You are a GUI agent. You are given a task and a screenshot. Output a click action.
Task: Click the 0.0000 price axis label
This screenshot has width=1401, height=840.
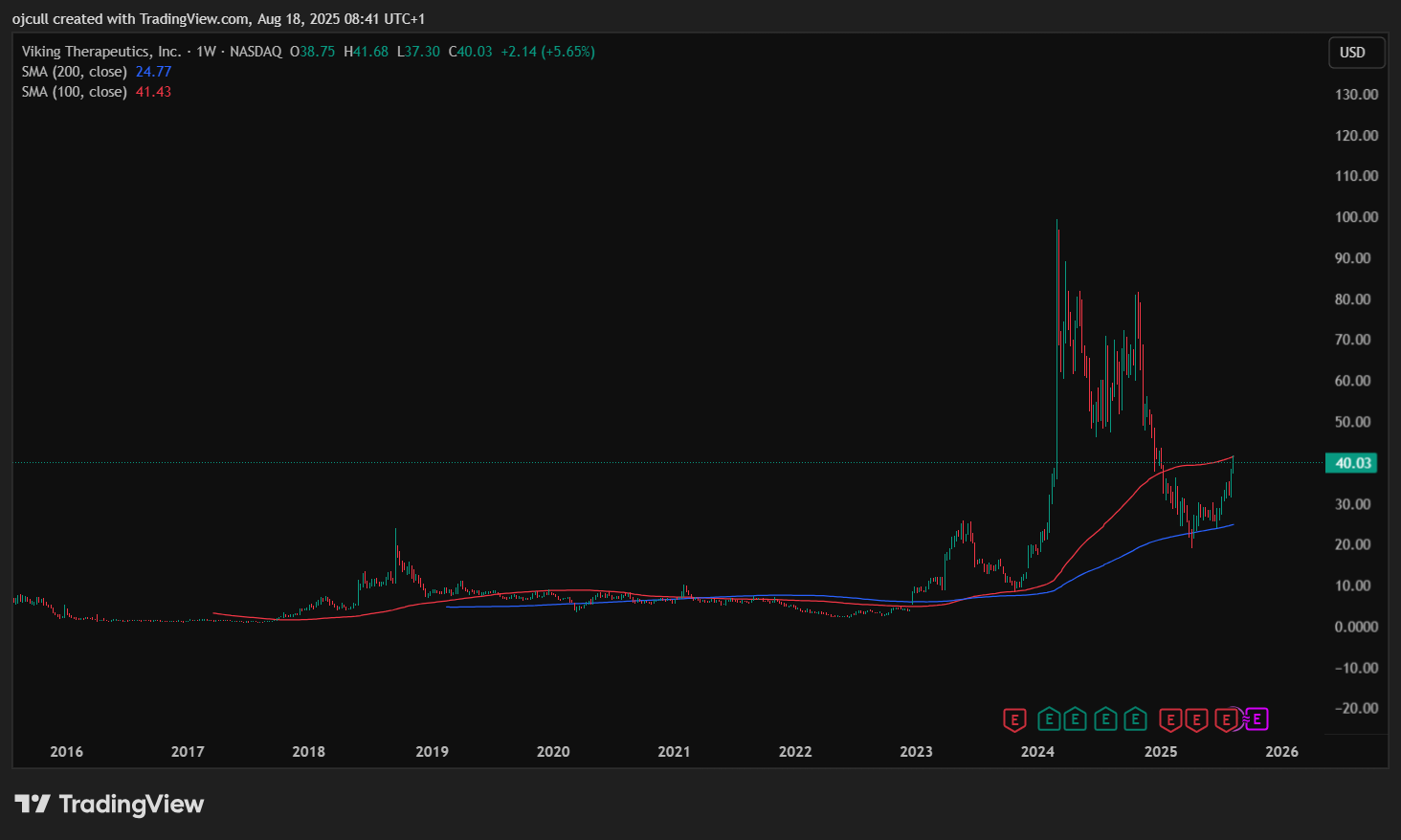coord(1356,627)
